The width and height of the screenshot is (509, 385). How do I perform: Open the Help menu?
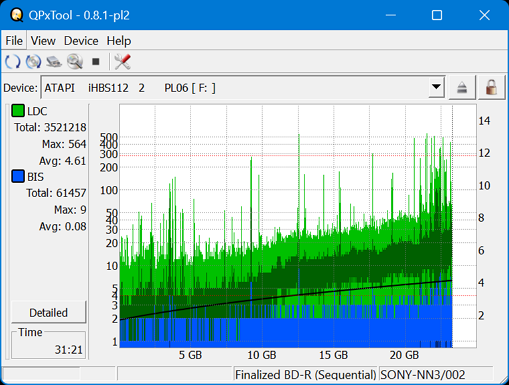[119, 41]
